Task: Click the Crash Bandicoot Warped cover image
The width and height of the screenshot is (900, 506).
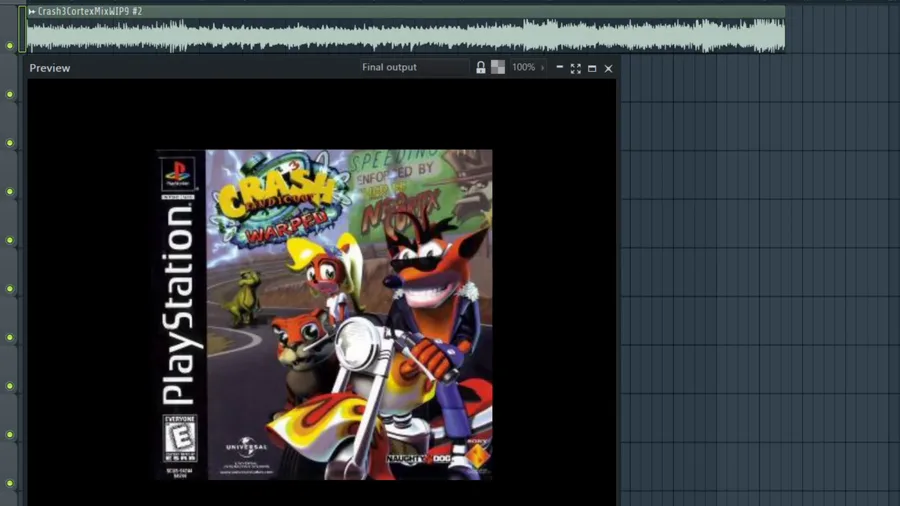Action: [324, 314]
